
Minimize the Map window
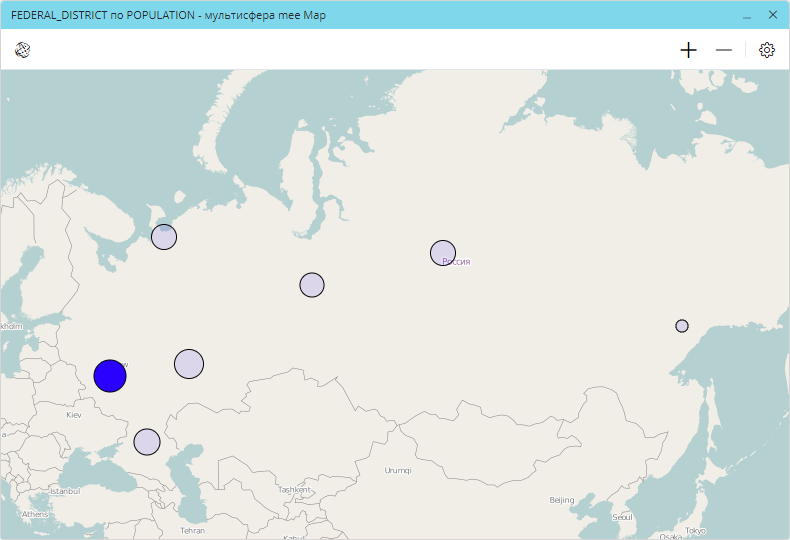747,16
